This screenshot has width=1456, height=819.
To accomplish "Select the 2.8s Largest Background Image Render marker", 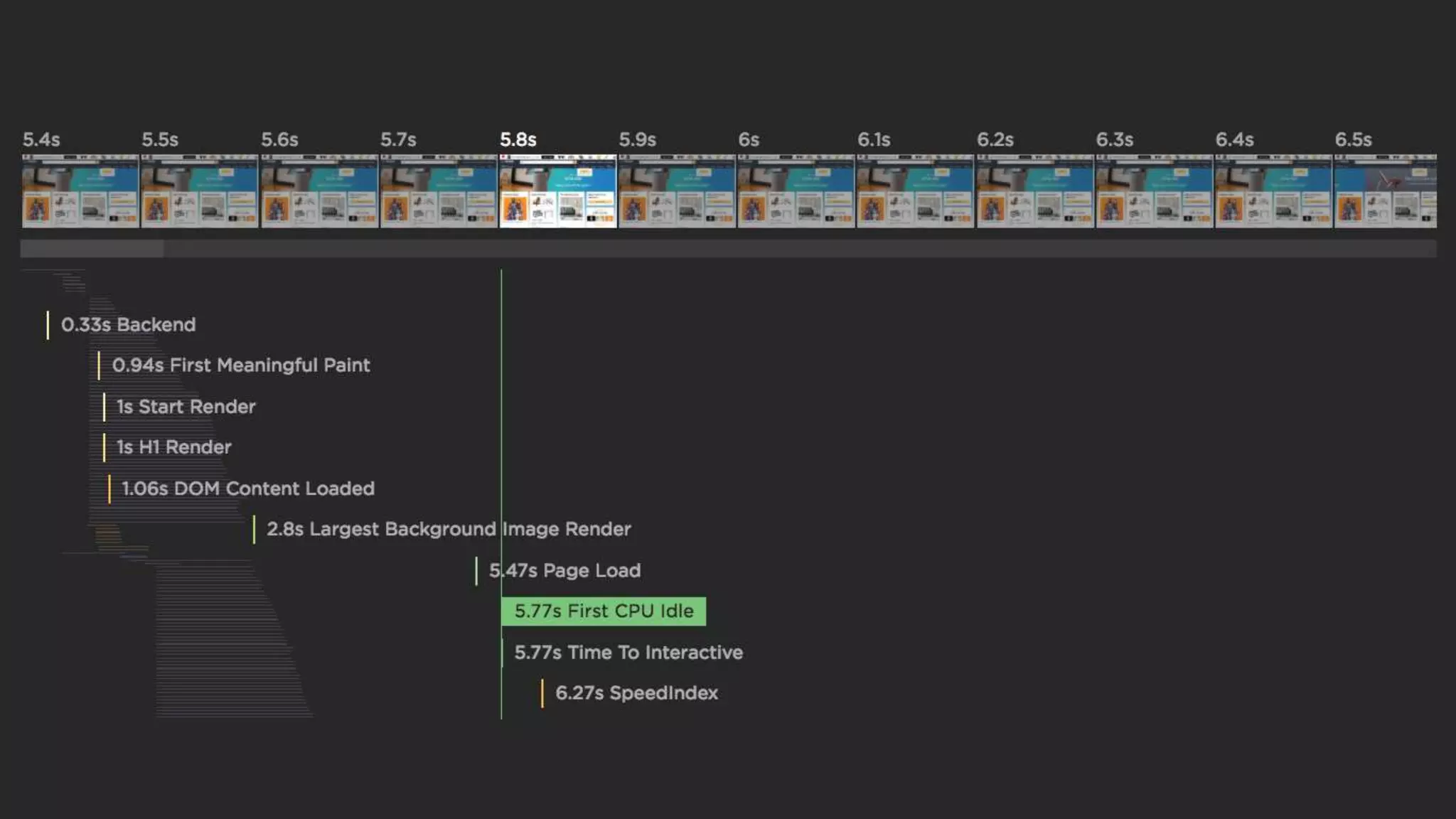I will 448,529.
